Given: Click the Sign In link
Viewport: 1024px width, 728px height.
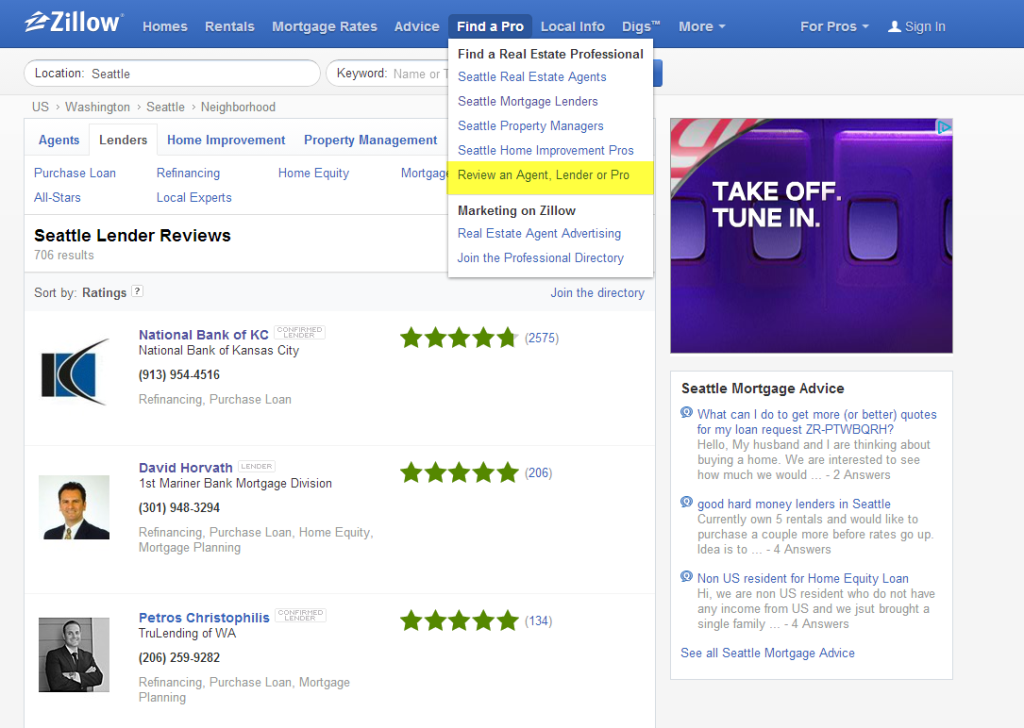Looking at the screenshot, I should [925, 27].
